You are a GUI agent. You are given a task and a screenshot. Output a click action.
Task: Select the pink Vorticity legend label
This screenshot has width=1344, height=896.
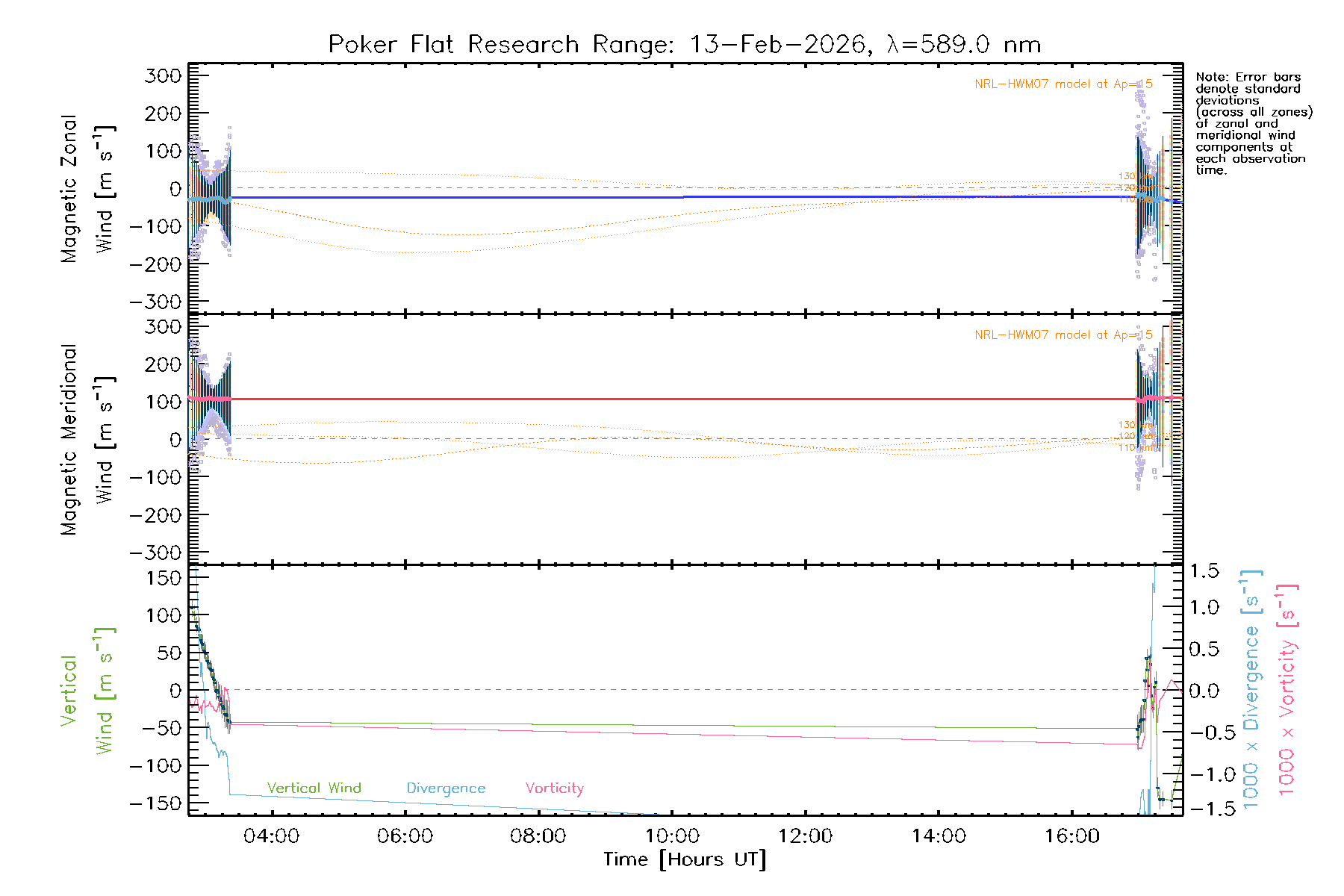(554, 788)
